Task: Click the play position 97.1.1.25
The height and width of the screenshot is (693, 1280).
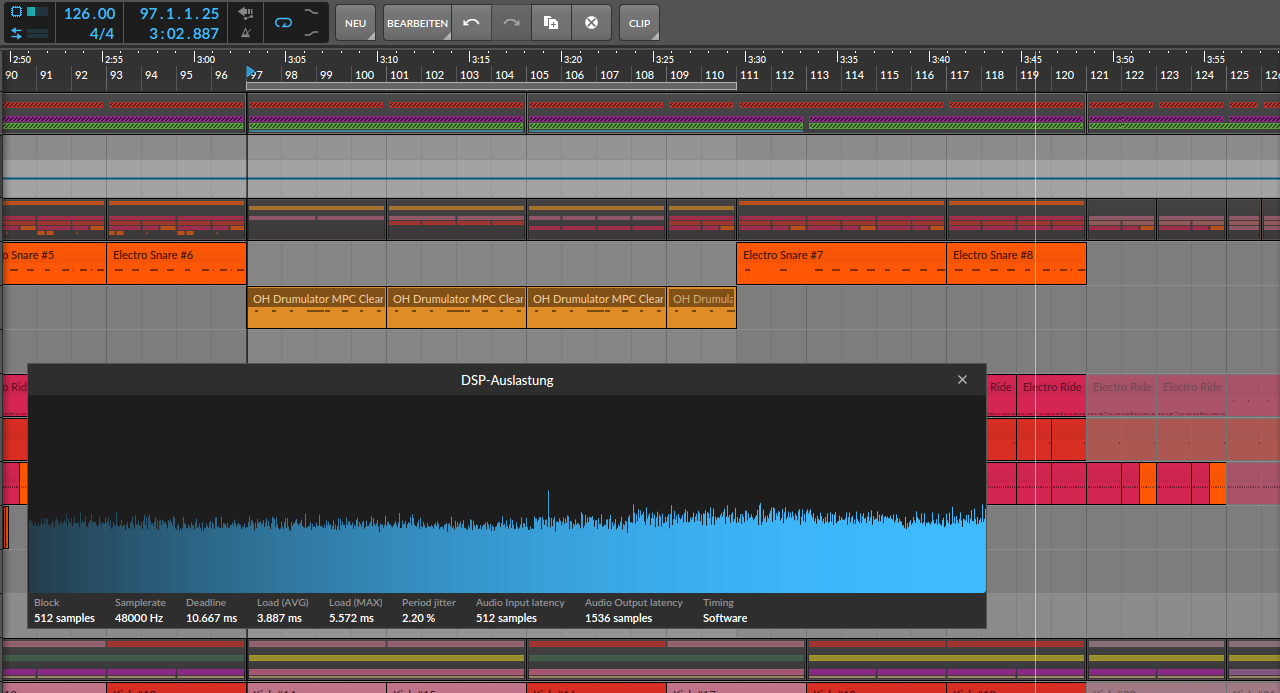Action: tap(179, 14)
